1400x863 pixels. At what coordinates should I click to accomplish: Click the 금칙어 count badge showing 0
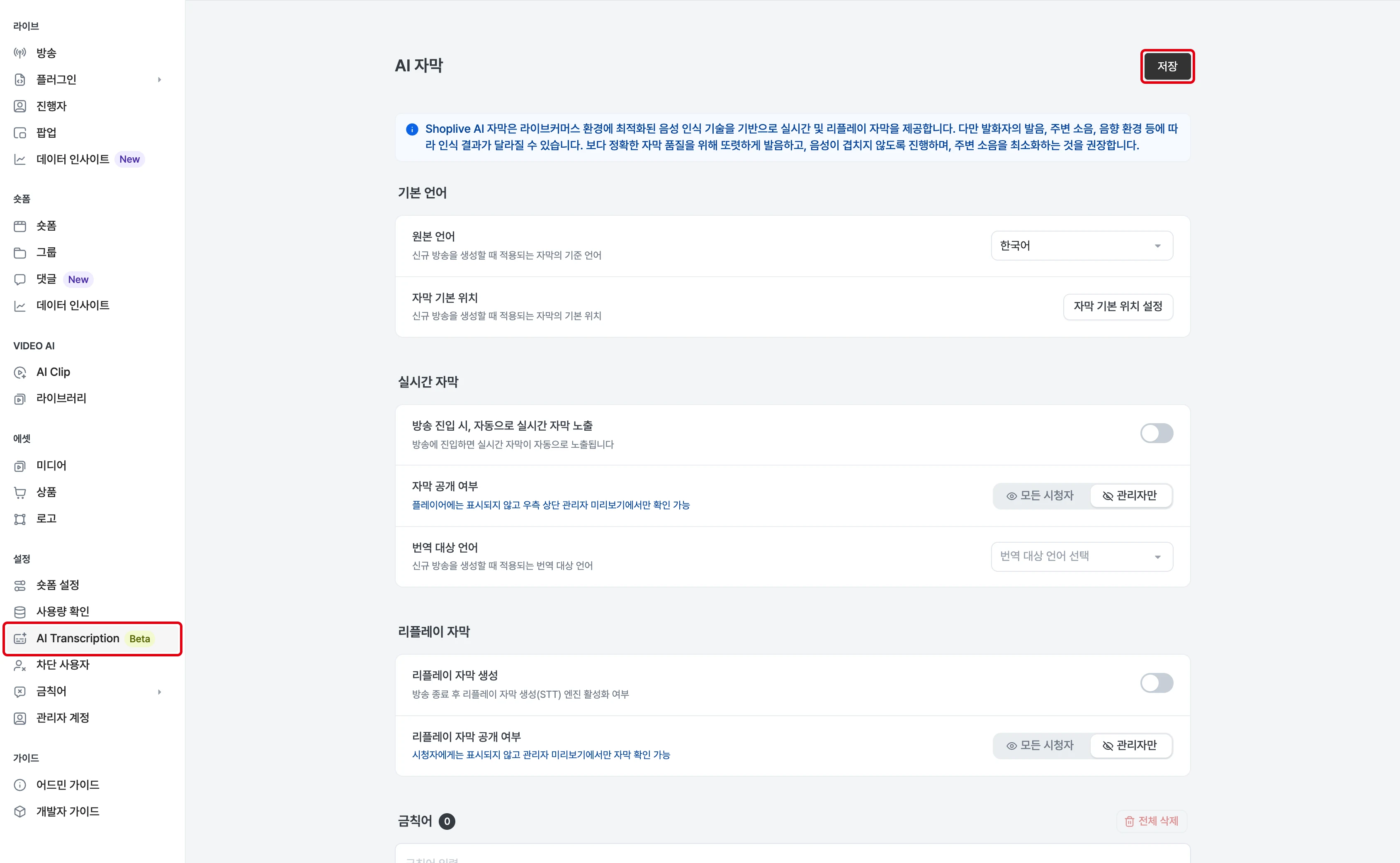point(447,822)
